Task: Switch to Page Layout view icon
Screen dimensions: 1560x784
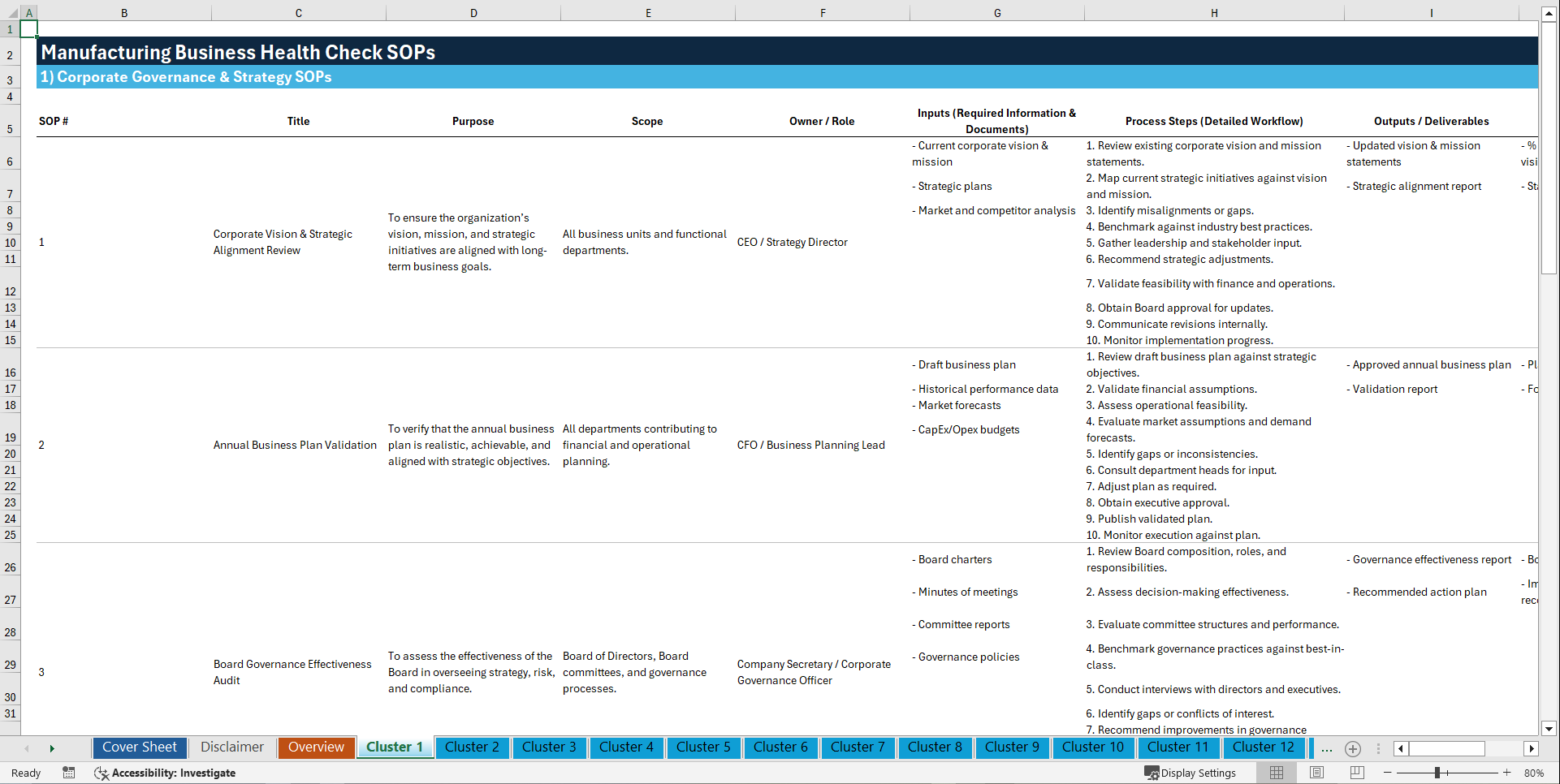Action: tap(1316, 773)
